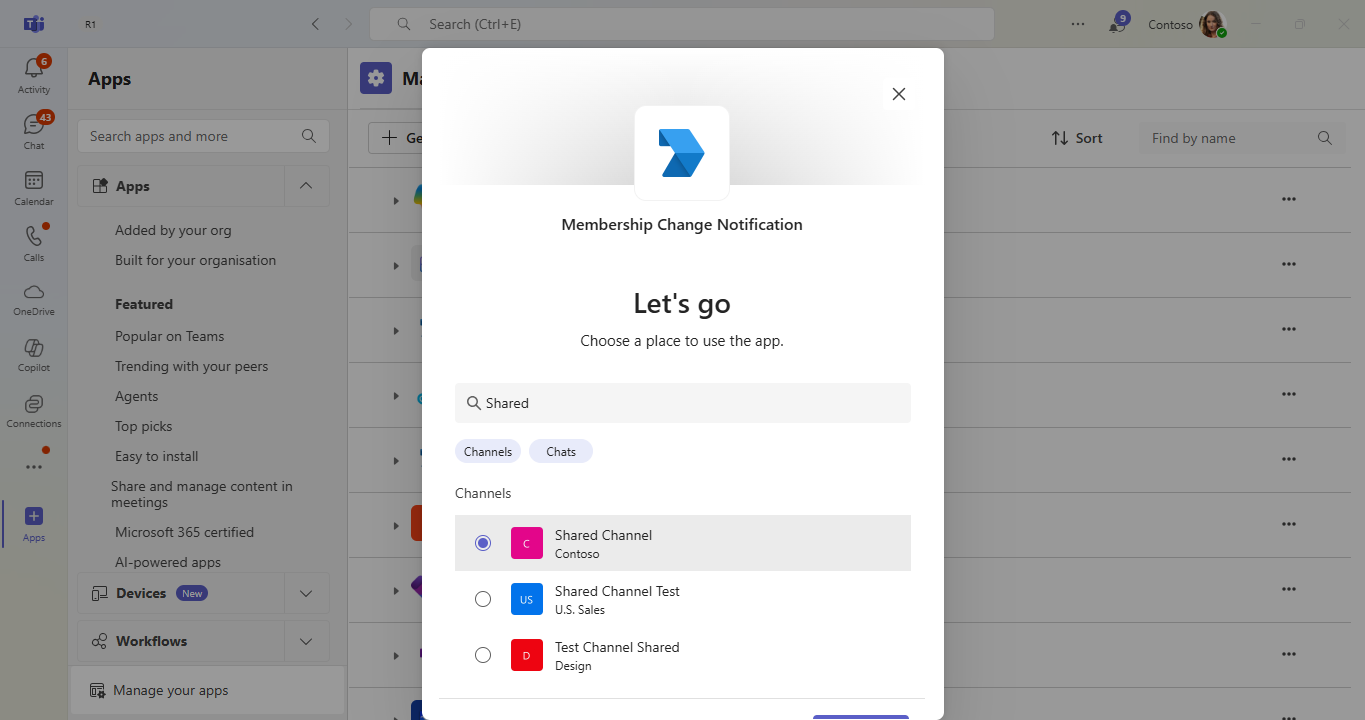Expand the Devices section chevron
The image size is (1365, 720).
pos(307,593)
